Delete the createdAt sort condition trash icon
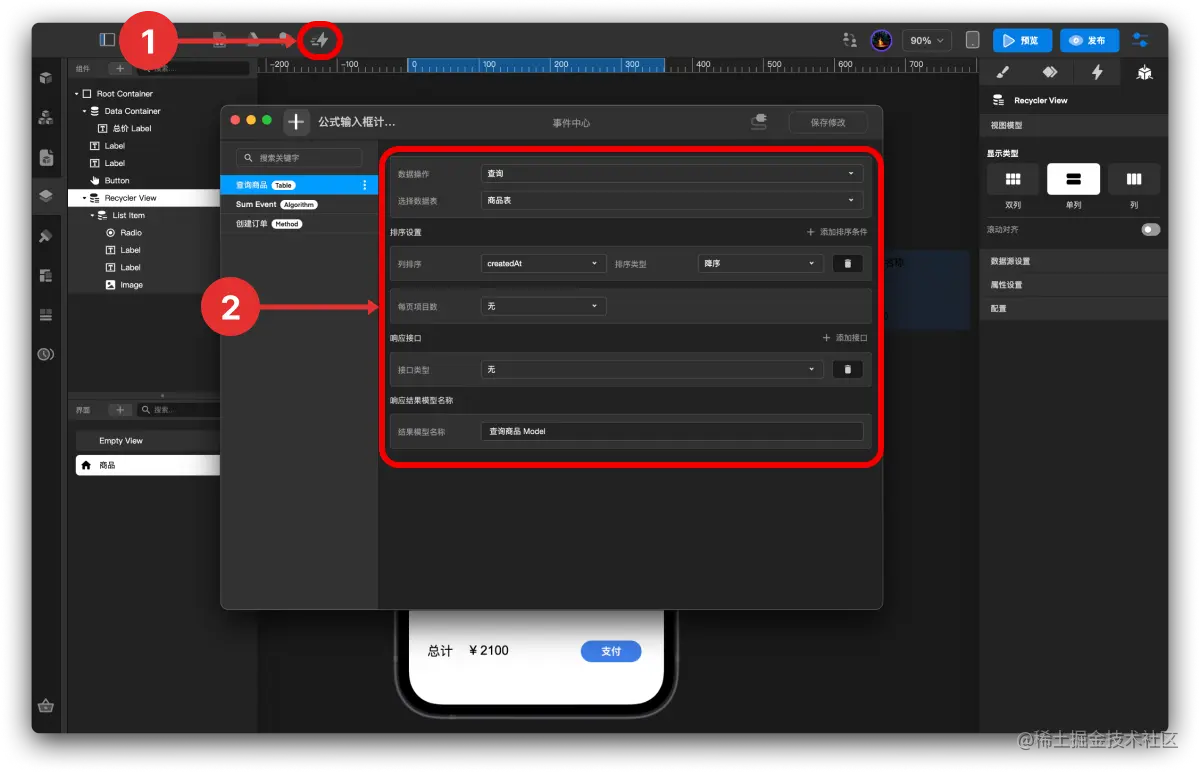The height and width of the screenshot is (772, 1200). coord(847,263)
